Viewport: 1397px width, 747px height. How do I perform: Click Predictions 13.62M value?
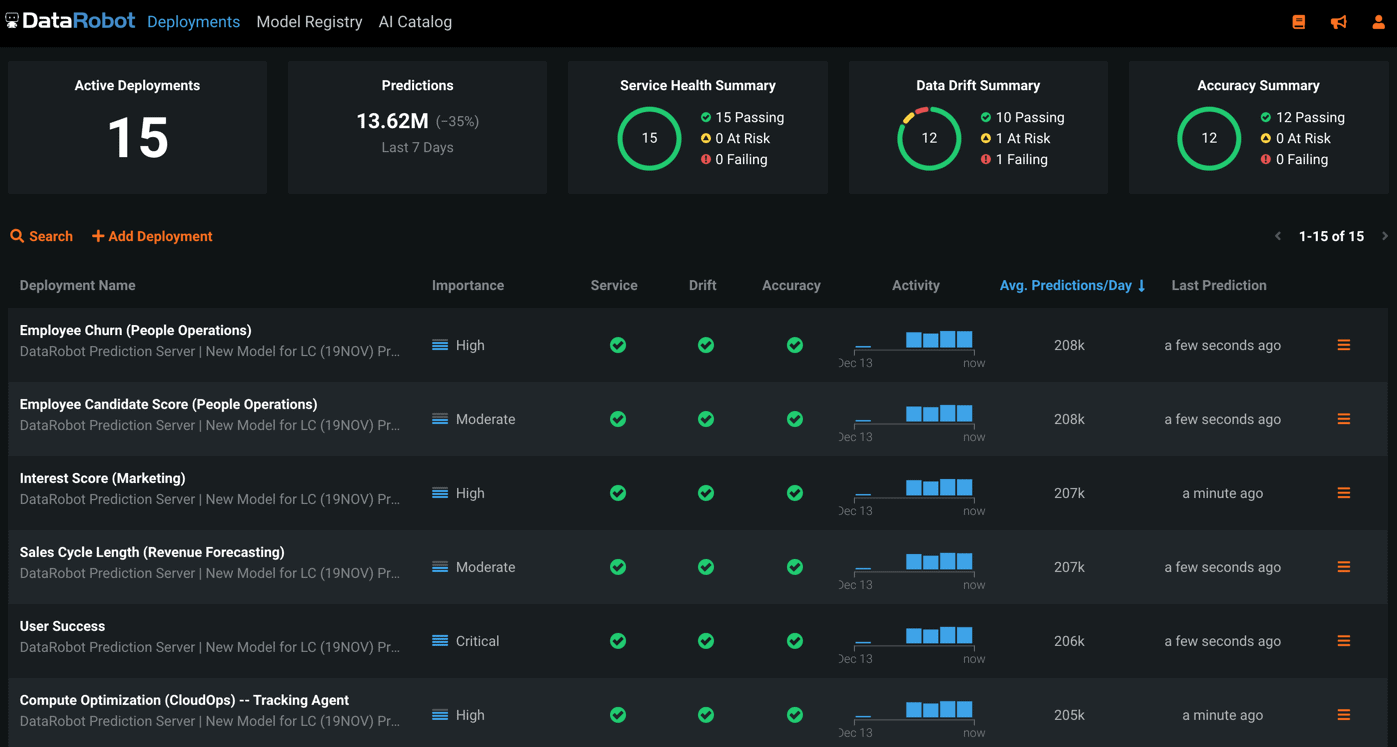(392, 121)
